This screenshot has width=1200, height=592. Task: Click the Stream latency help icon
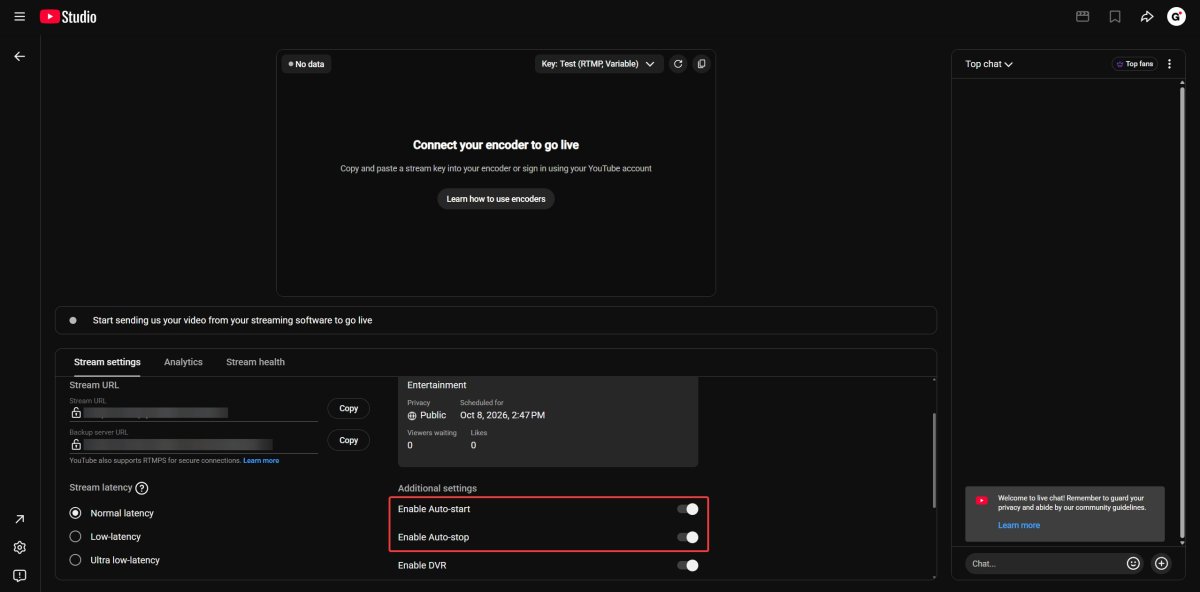142,488
